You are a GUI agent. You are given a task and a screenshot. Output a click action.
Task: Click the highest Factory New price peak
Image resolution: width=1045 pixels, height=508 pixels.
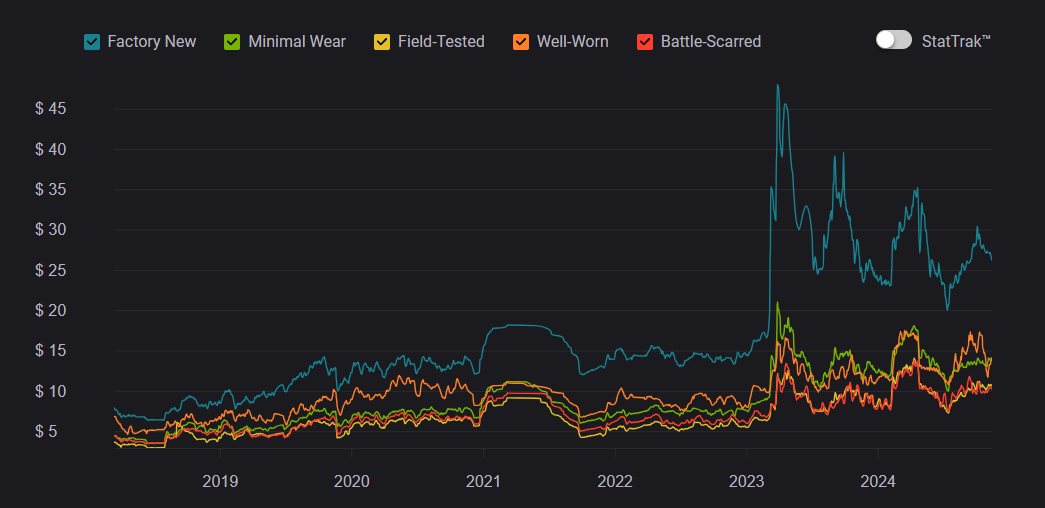[x=777, y=86]
